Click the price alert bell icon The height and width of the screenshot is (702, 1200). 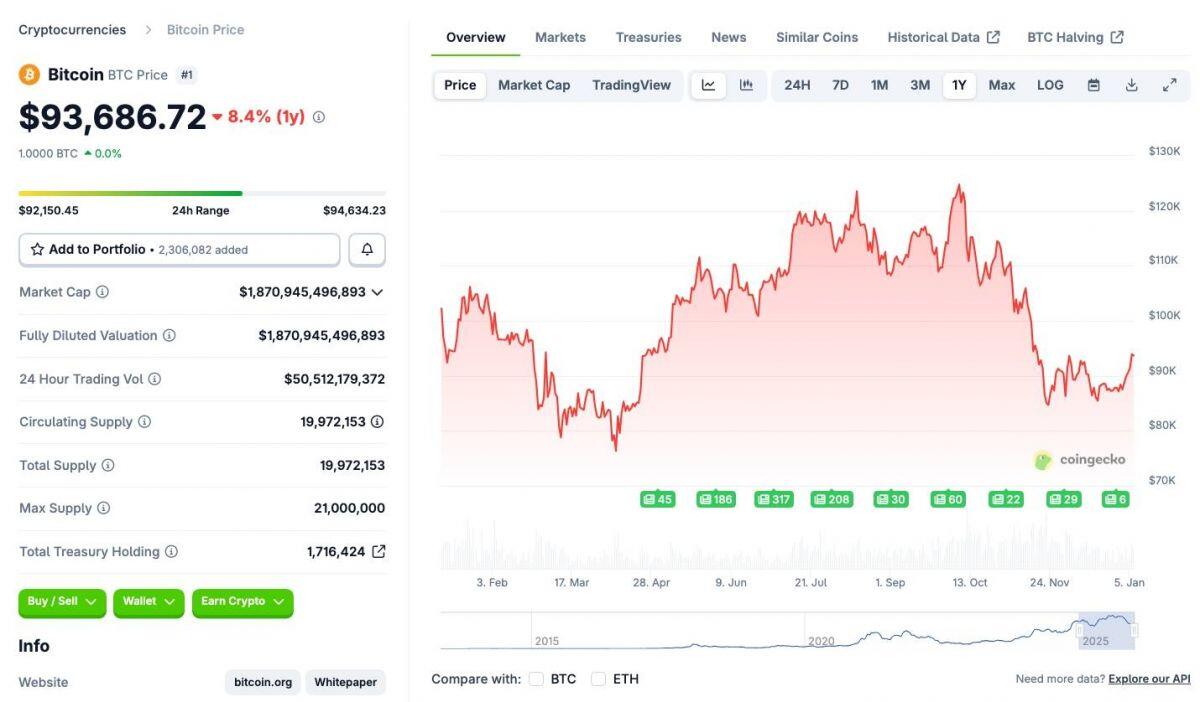pos(366,249)
